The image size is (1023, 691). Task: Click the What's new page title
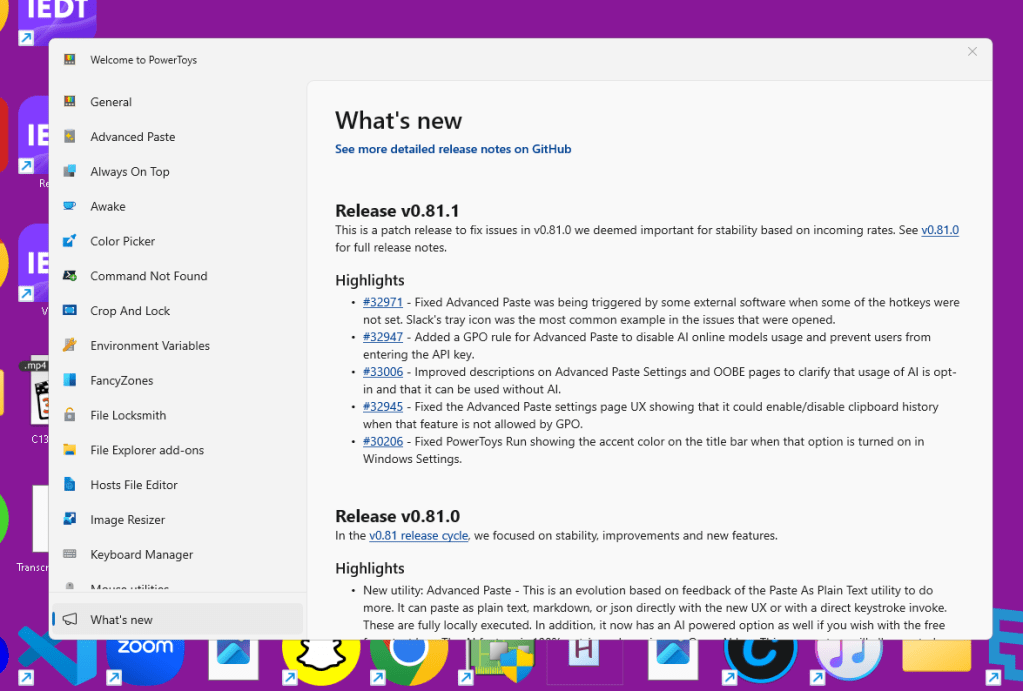(399, 121)
